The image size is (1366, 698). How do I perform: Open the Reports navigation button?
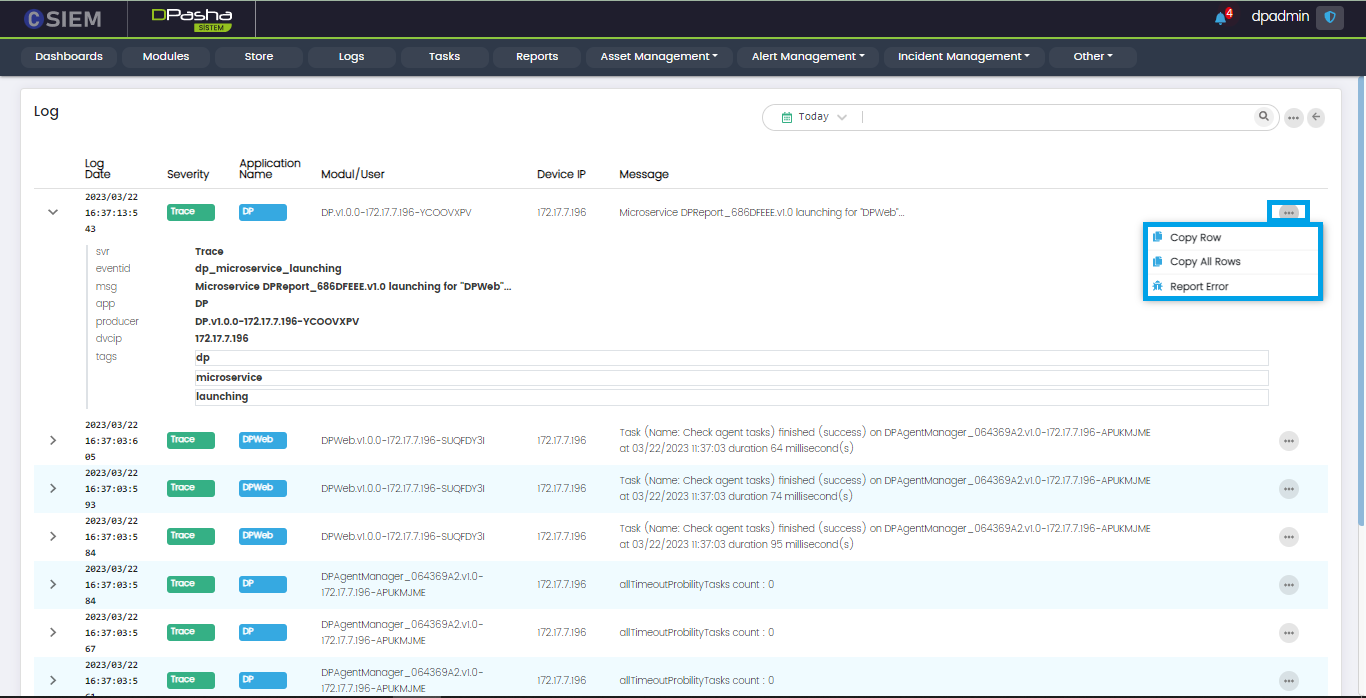pyautogui.click(x=537, y=57)
